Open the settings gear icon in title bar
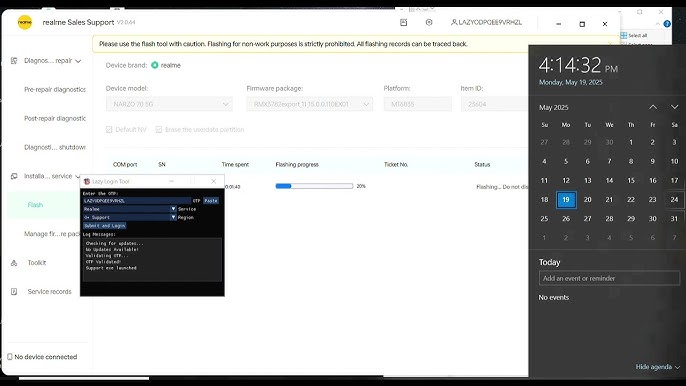This screenshot has width=686, height=386. click(x=429, y=22)
